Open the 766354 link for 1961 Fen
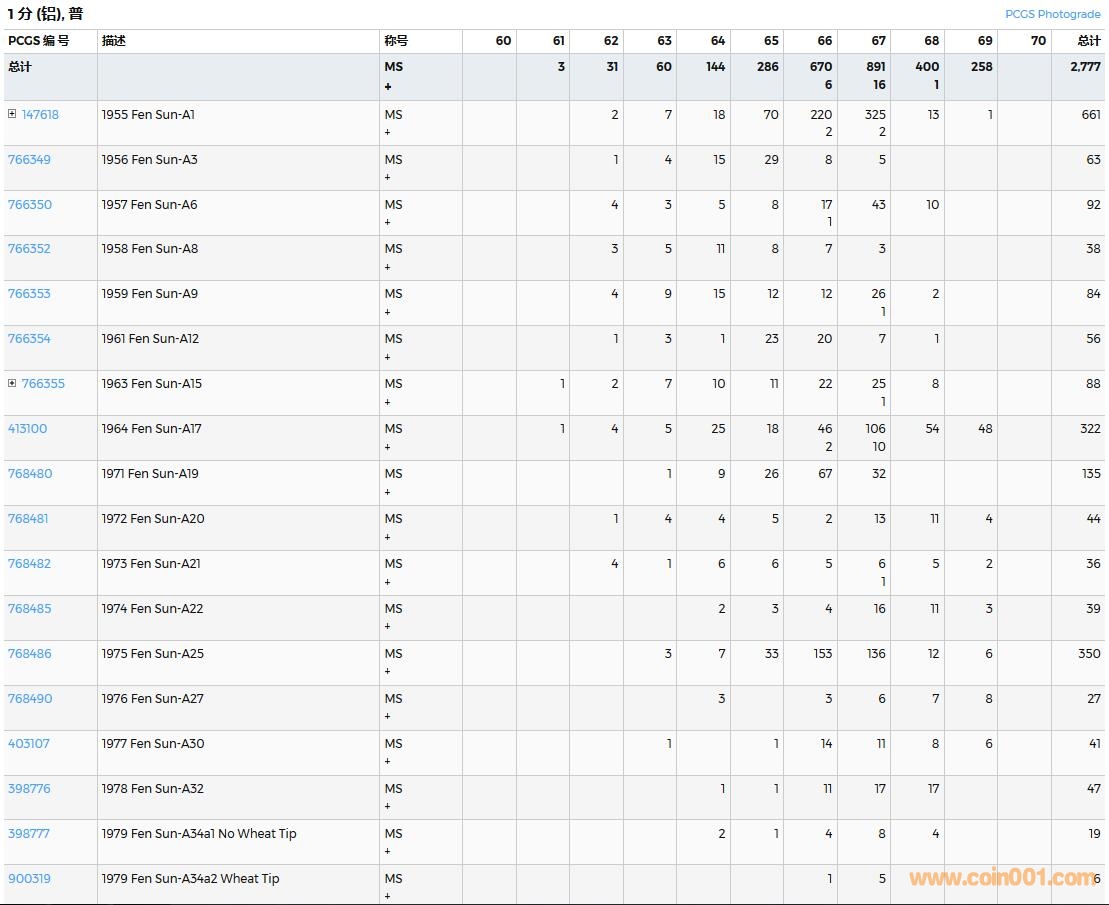1109x905 pixels. [29, 339]
